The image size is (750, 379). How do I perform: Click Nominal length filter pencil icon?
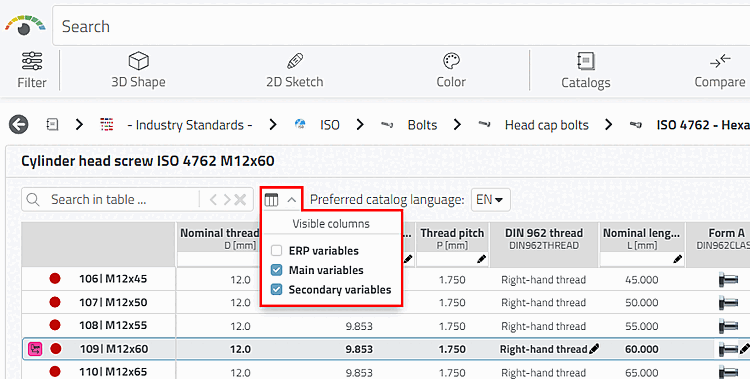click(677, 259)
